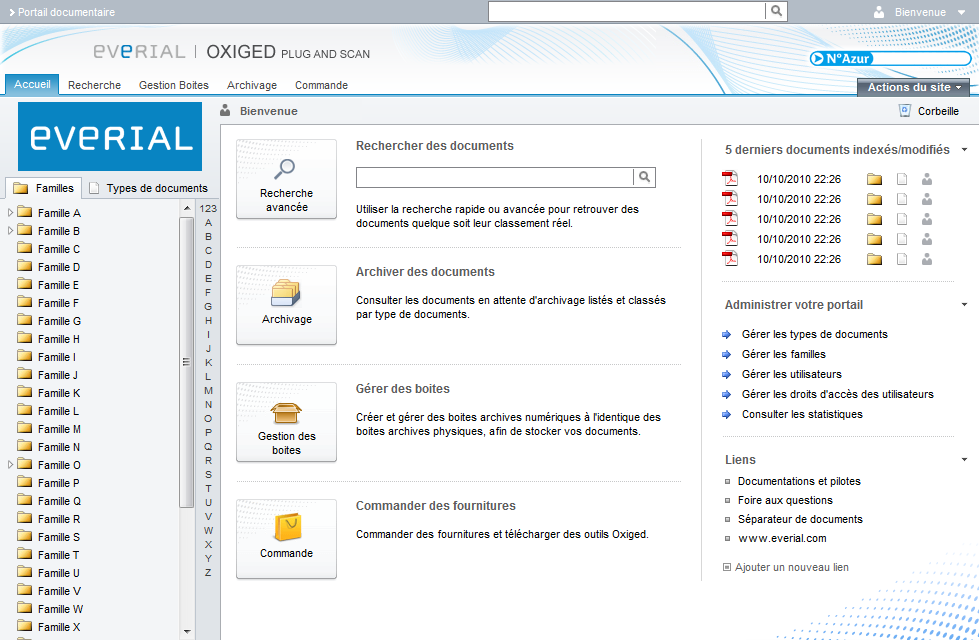Open Gérer les types de documents
The width and height of the screenshot is (979, 640).
point(814,334)
